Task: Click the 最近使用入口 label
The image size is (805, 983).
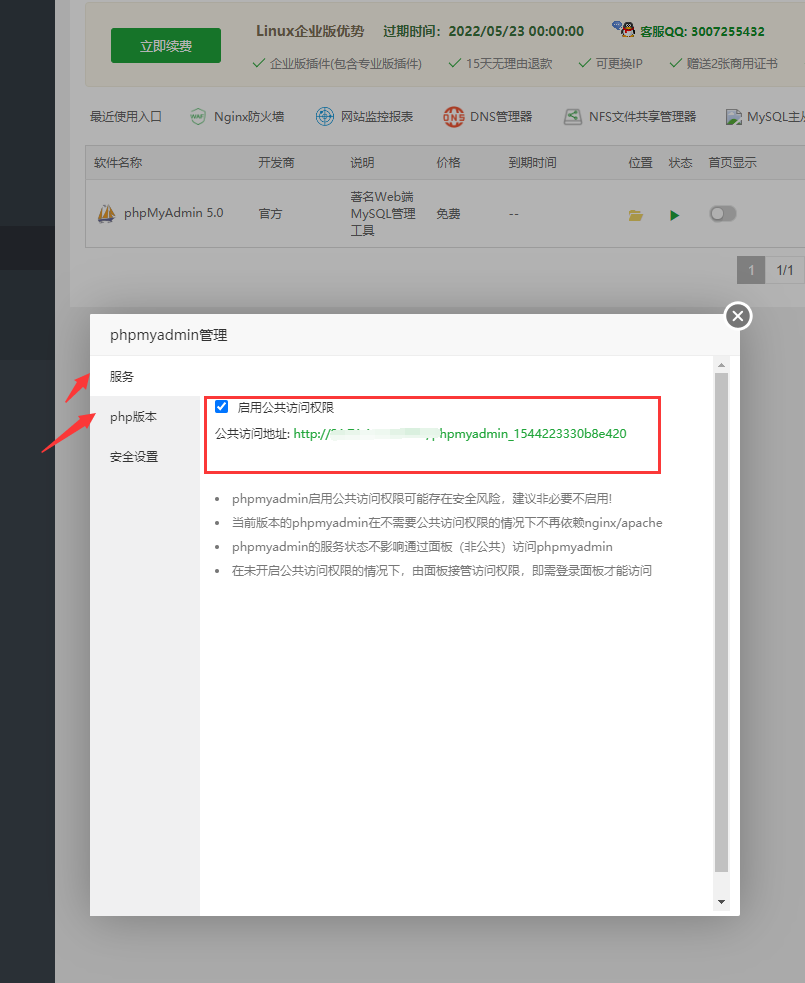Action: coord(125,117)
